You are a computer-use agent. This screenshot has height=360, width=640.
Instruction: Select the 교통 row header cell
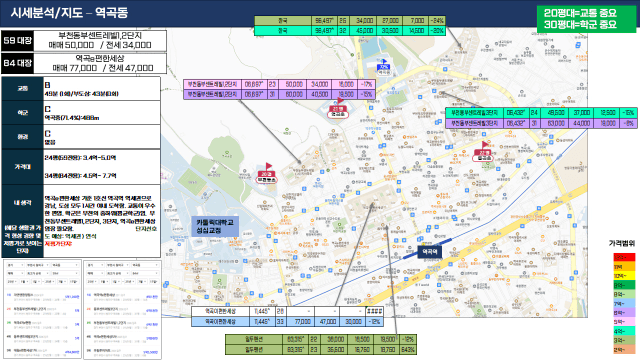point(22,88)
